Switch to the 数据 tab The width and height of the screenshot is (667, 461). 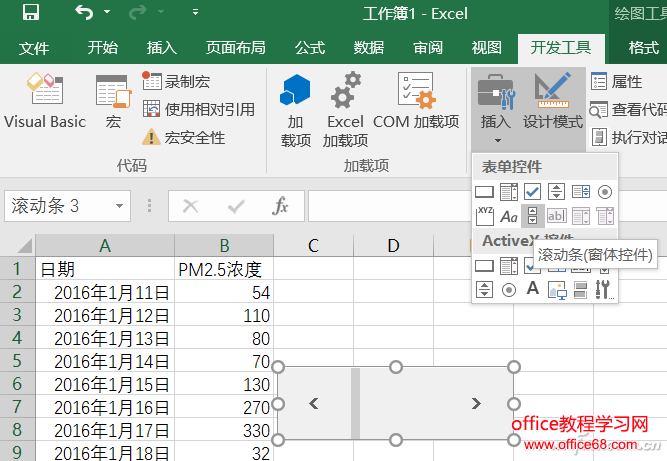369,48
